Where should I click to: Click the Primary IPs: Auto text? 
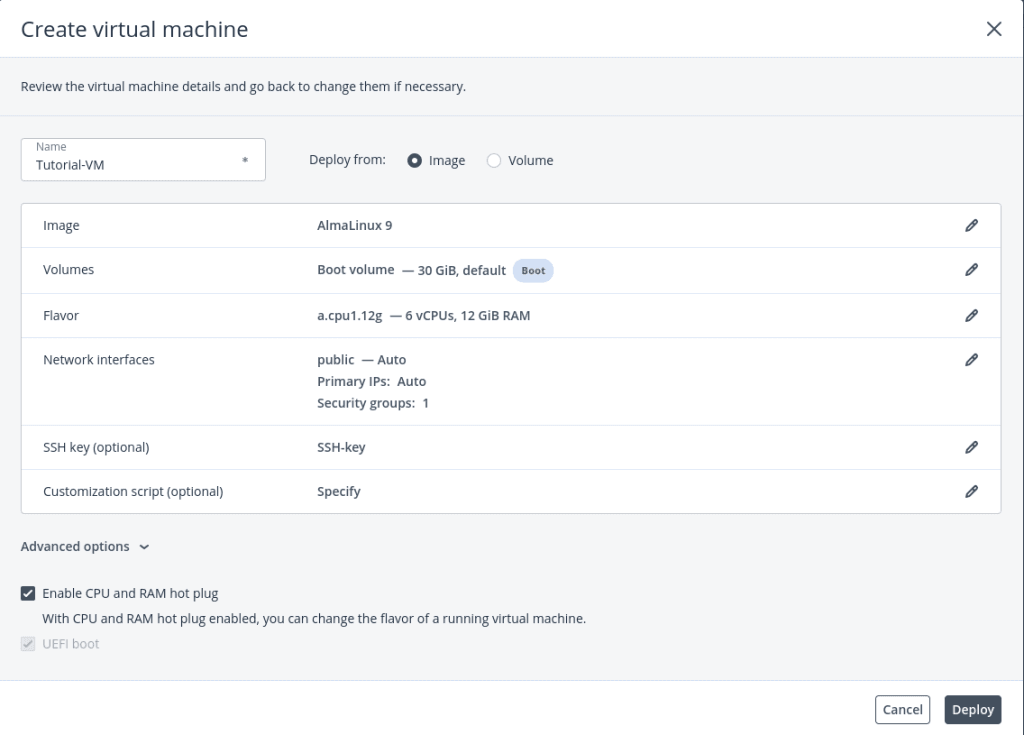(x=372, y=382)
